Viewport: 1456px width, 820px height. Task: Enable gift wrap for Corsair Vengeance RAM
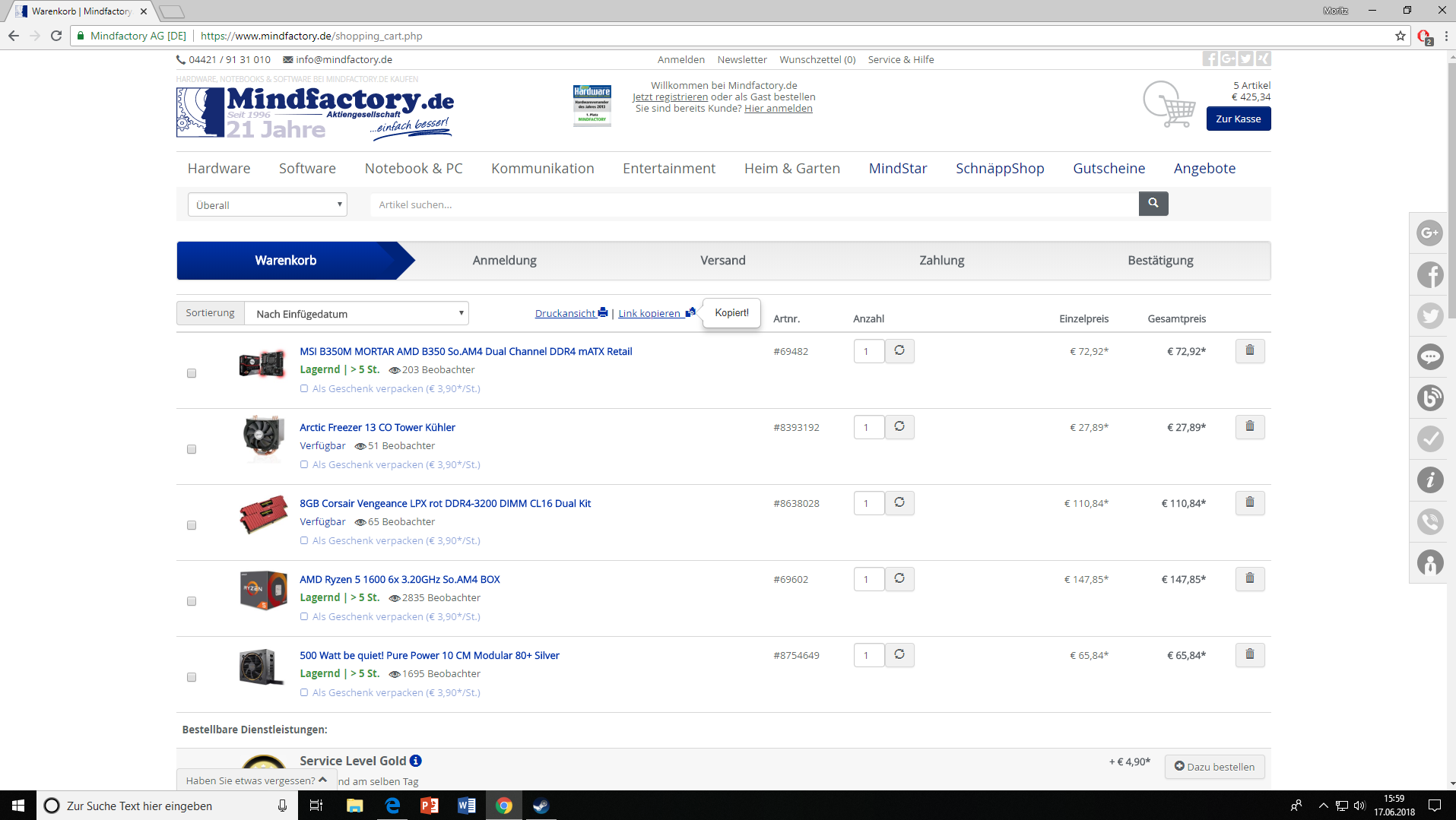point(304,540)
